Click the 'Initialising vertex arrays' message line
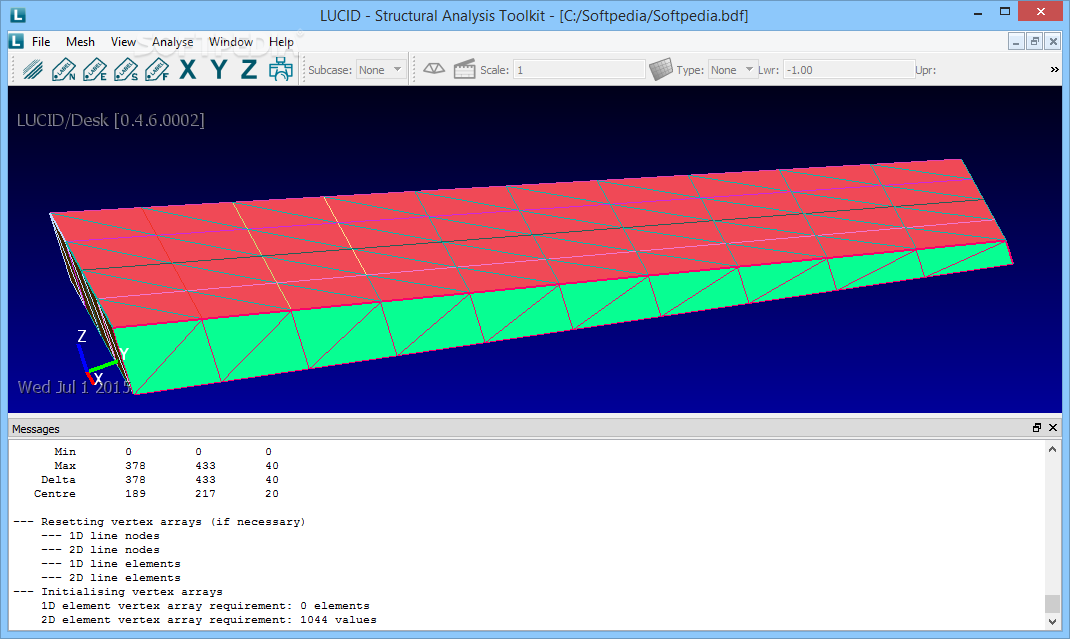Viewport: 1070px width, 639px height. [117, 592]
